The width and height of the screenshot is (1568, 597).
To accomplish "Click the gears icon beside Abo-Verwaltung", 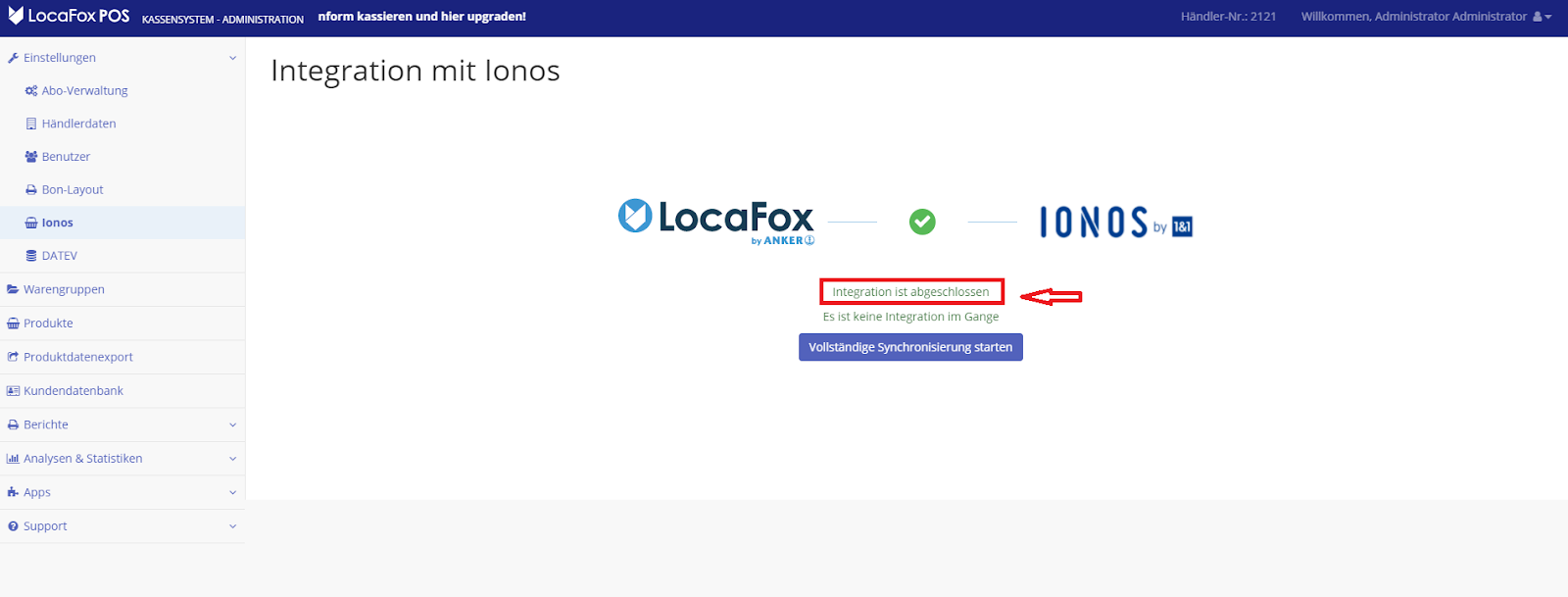I will tap(31, 91).
